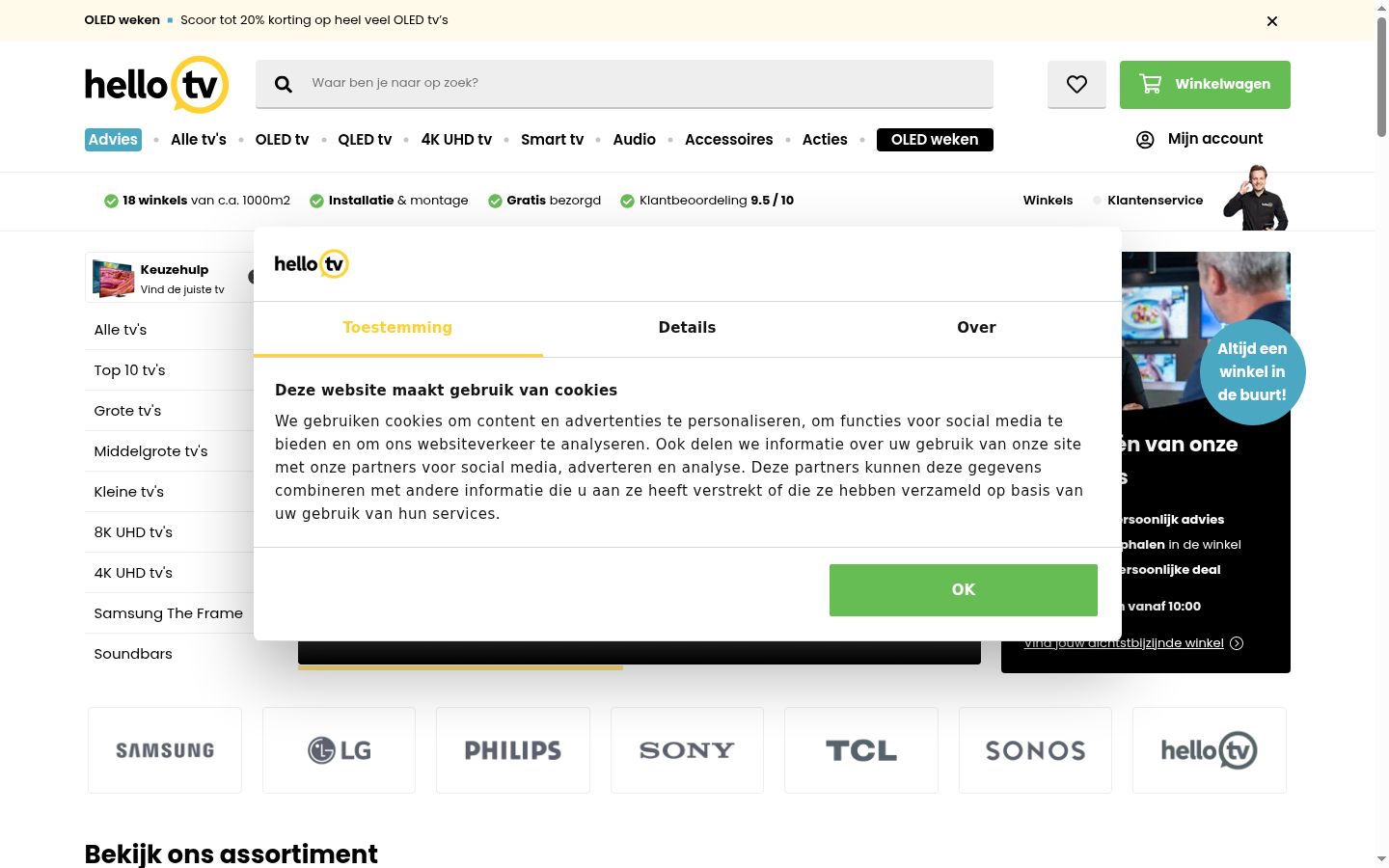
Task: Click the page vertical scrollbar thumb
Action: (x=1381, y=77)
